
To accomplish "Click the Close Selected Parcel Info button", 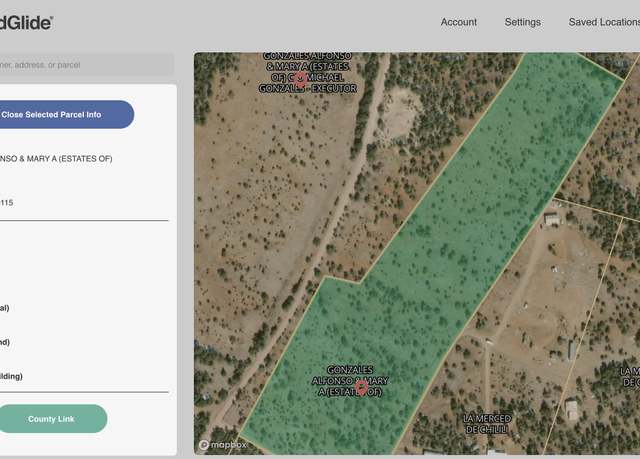I will (x=65, y=115).
